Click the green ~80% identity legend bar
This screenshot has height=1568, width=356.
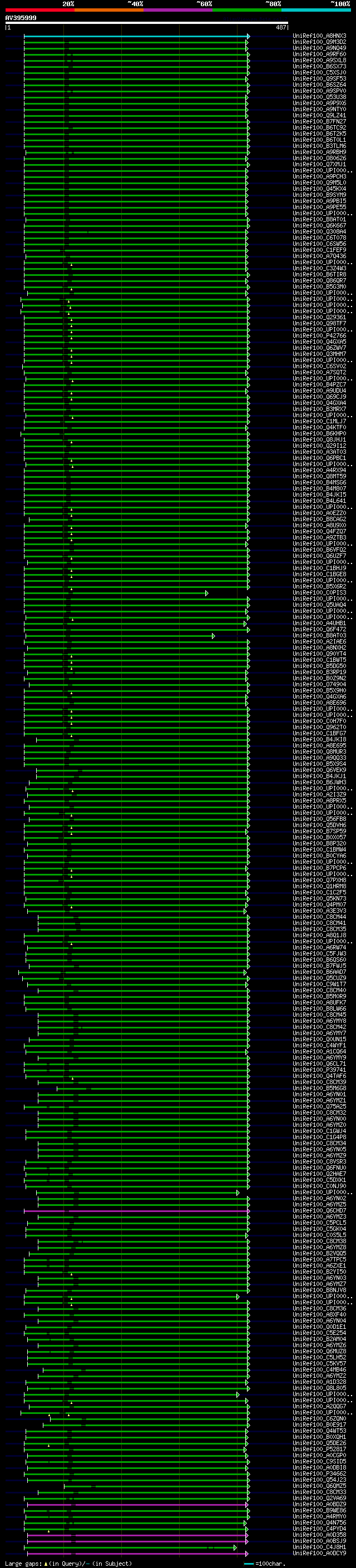(247, 10)
